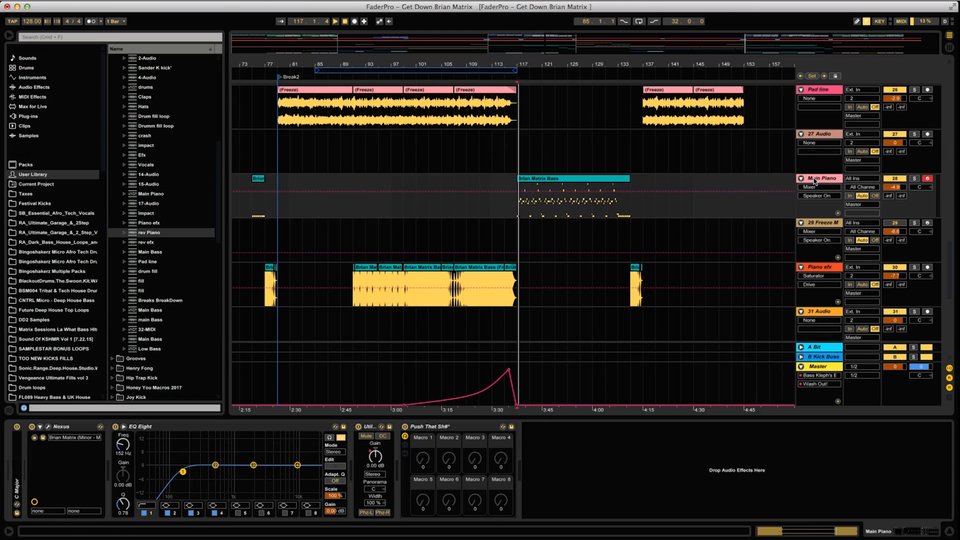Expand the rev Piano browser item
Screen dimensions: 960x540
click(x=124, y=233)
